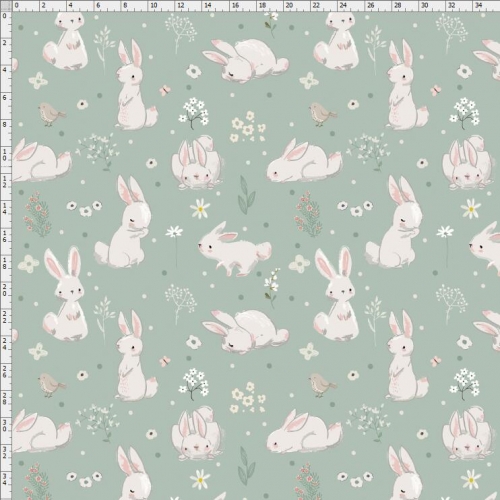This screenshot has height=500, width=500.
Task: Click the 26 mark on horizontal ruler
Action: (370, 6)
